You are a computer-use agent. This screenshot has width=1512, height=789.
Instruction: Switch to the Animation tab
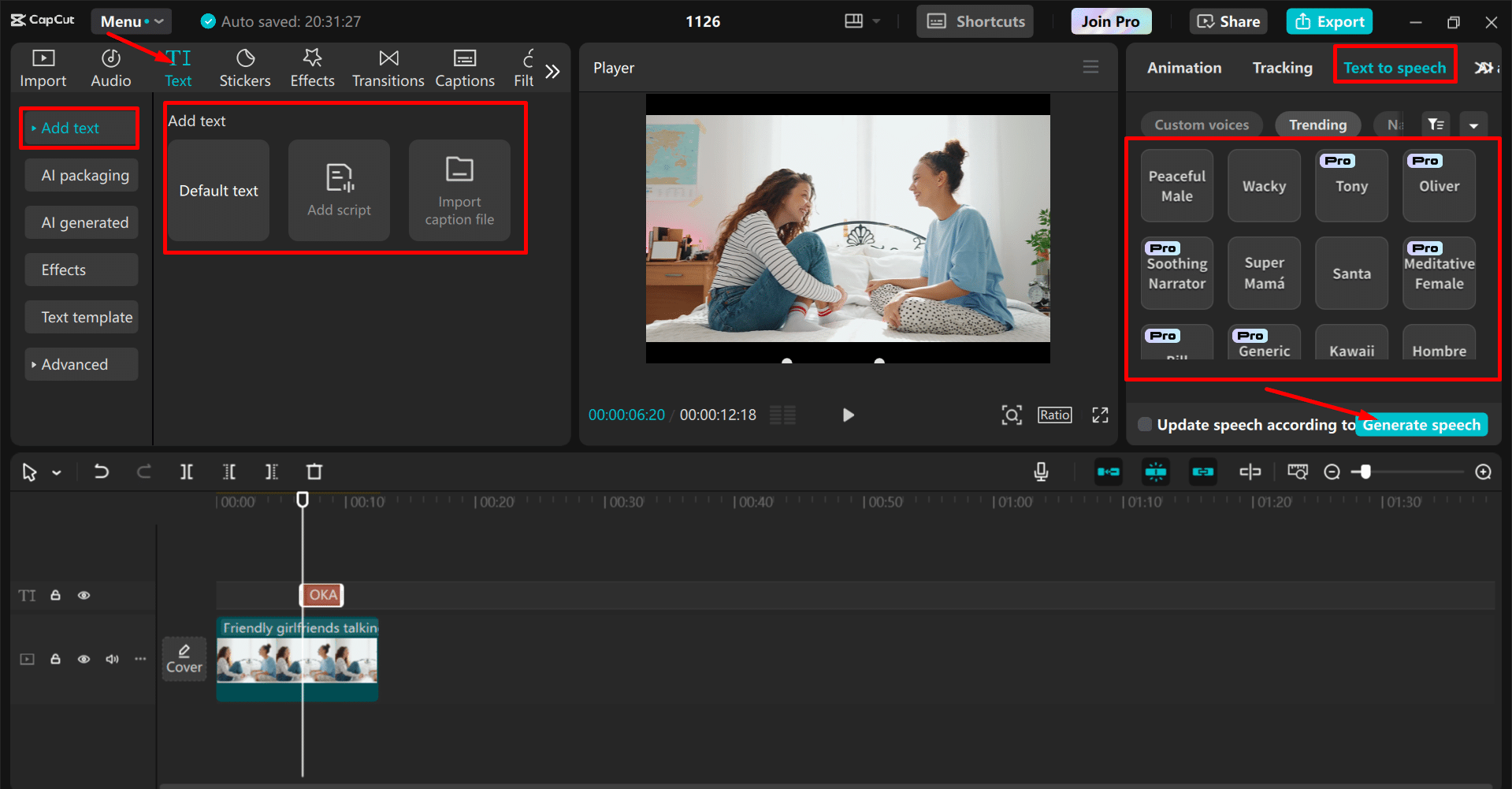(1183, 68)
